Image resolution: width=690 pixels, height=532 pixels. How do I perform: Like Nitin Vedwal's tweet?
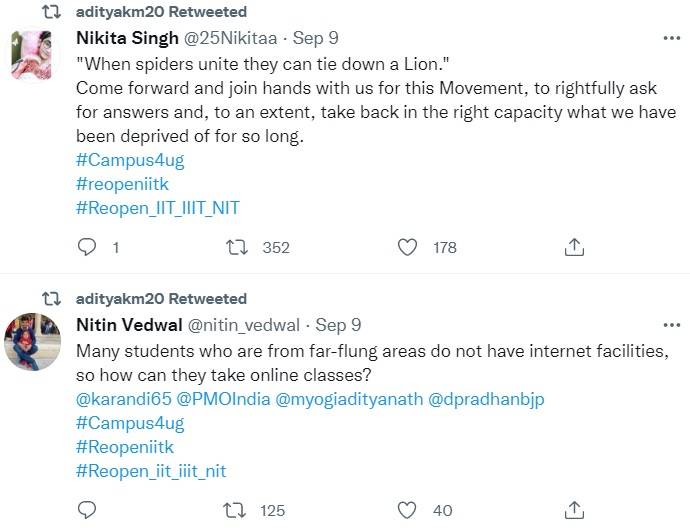407,510
